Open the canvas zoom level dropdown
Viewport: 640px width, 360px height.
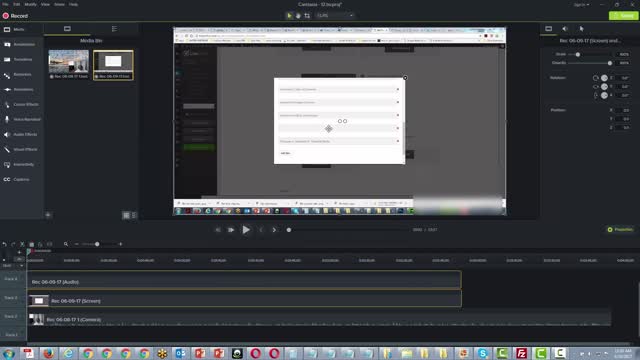335,16
